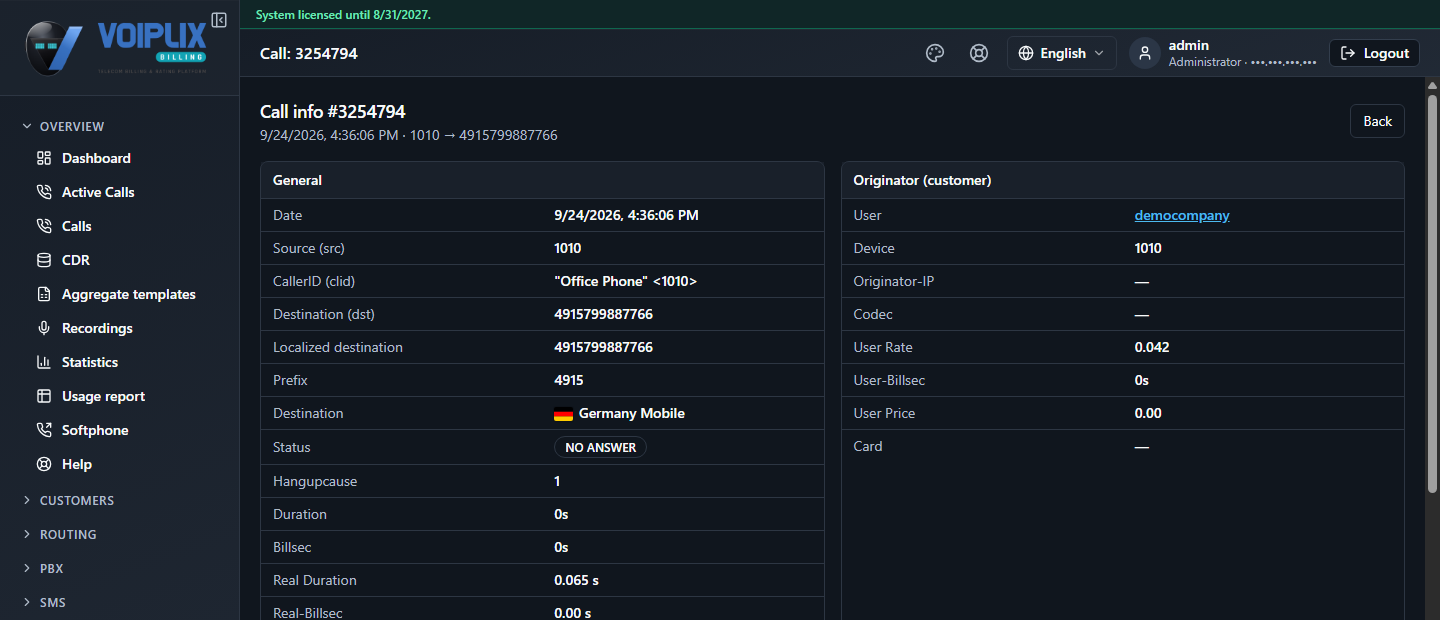
Task: Click the Aggregate templates document icon
Action: (44, 294)
